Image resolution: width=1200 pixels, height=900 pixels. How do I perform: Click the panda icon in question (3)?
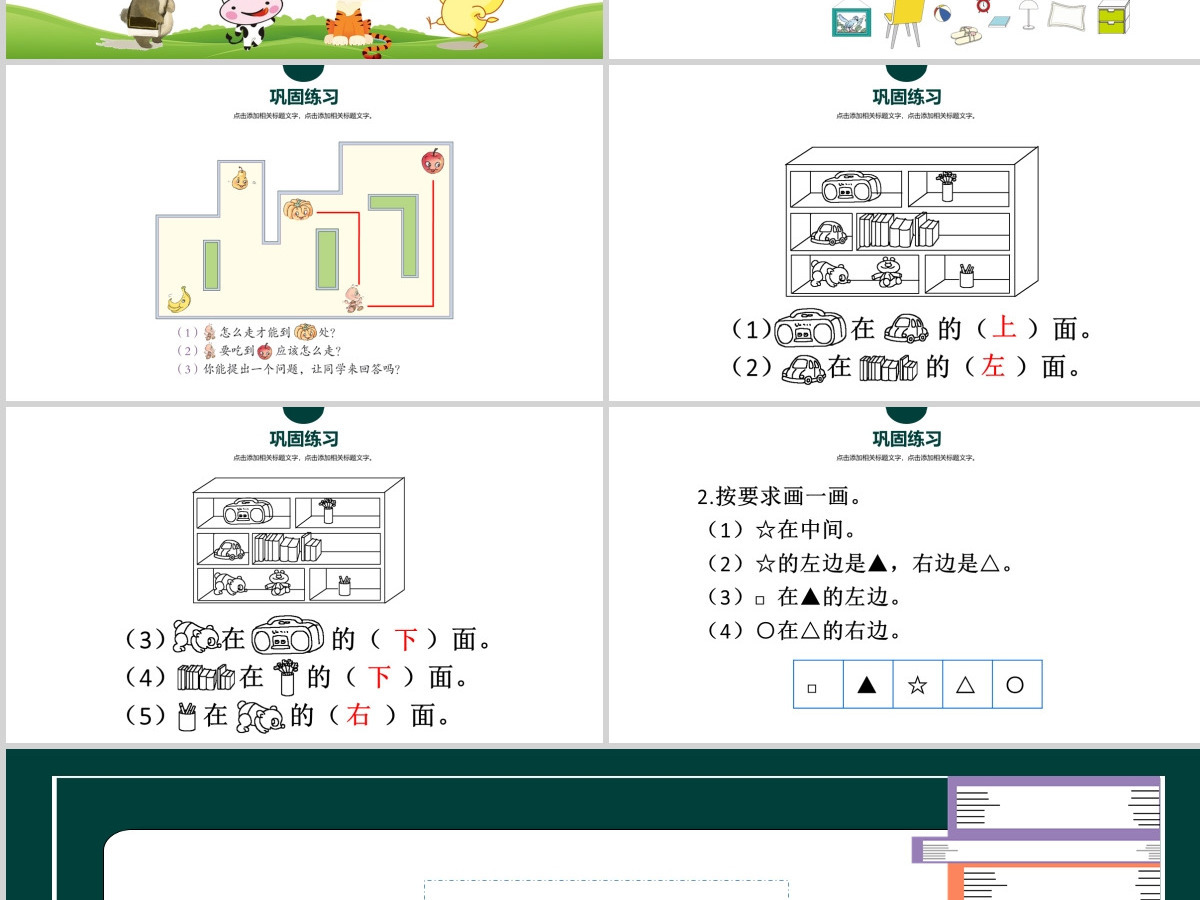(197, 637)
